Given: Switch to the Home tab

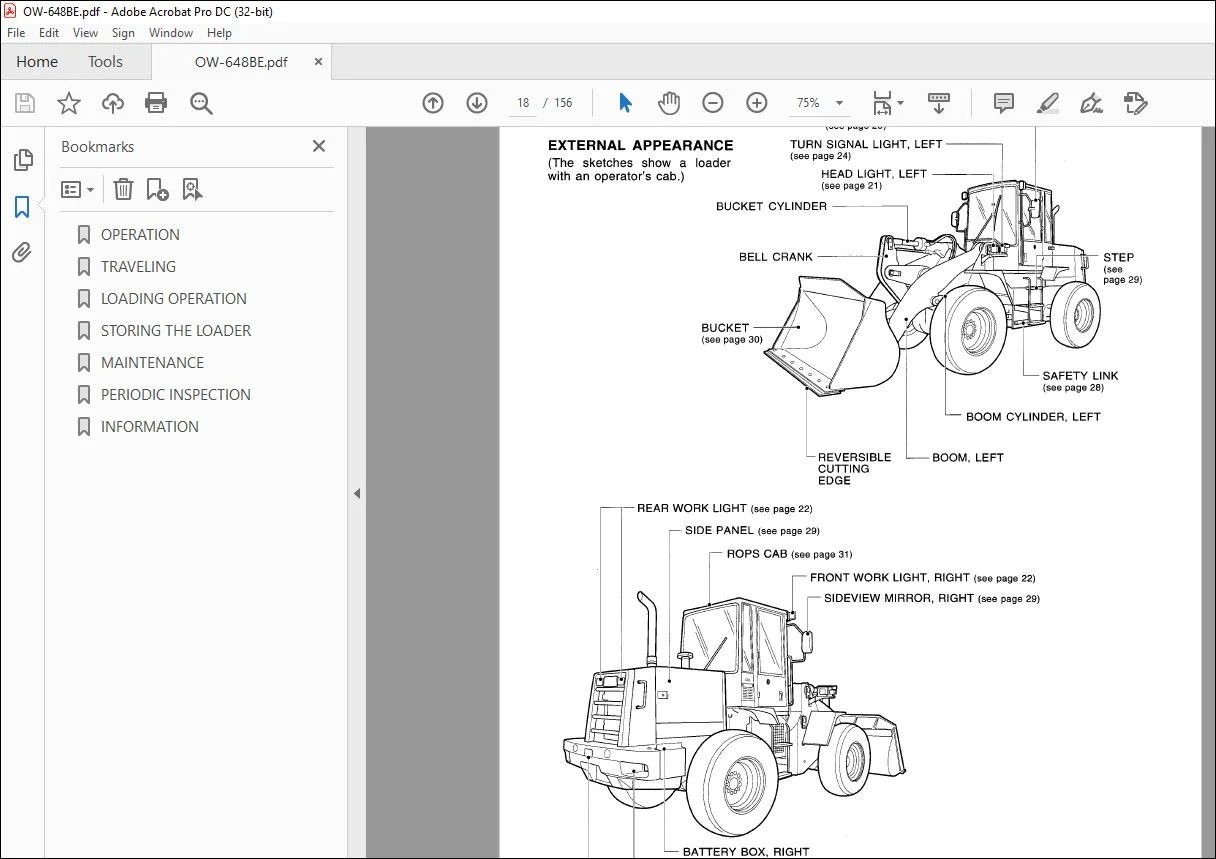Looking at the screenshot, I should (37, 62).
